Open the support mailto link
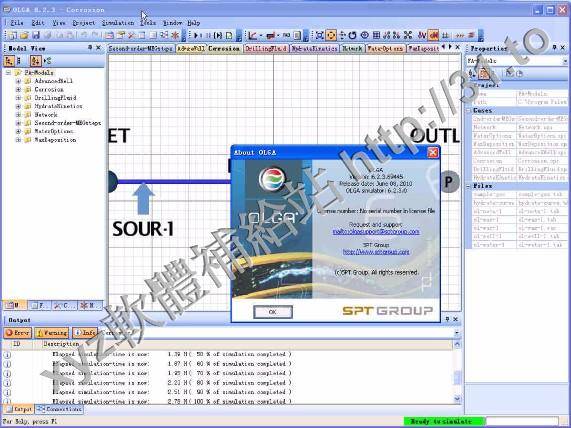Viewport: 571px width, 428px height. tap(376, 232)
